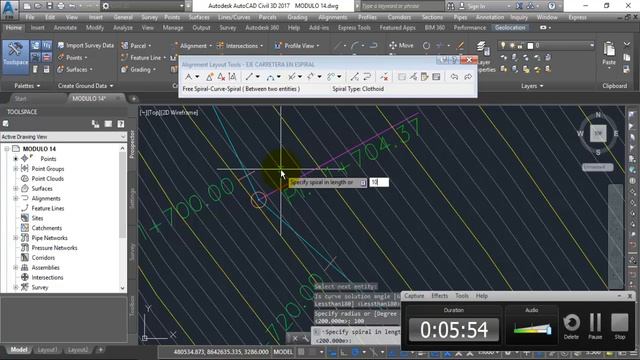The height and width of the screenshot is (360, 640).
Task: Collapse the MODULO 14 tree node
Action: point(7,149)
